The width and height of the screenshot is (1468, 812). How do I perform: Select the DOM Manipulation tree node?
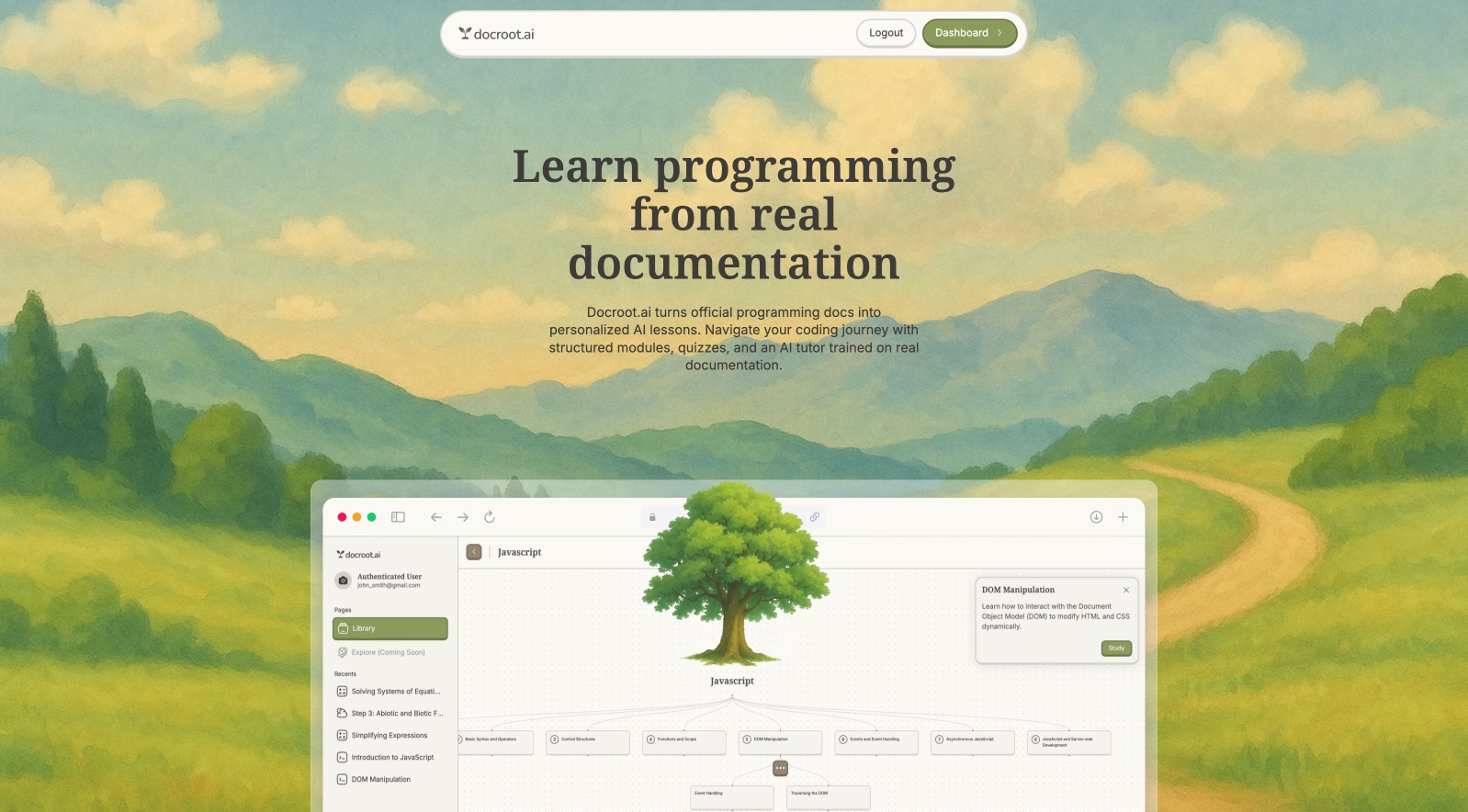[780, 742]
